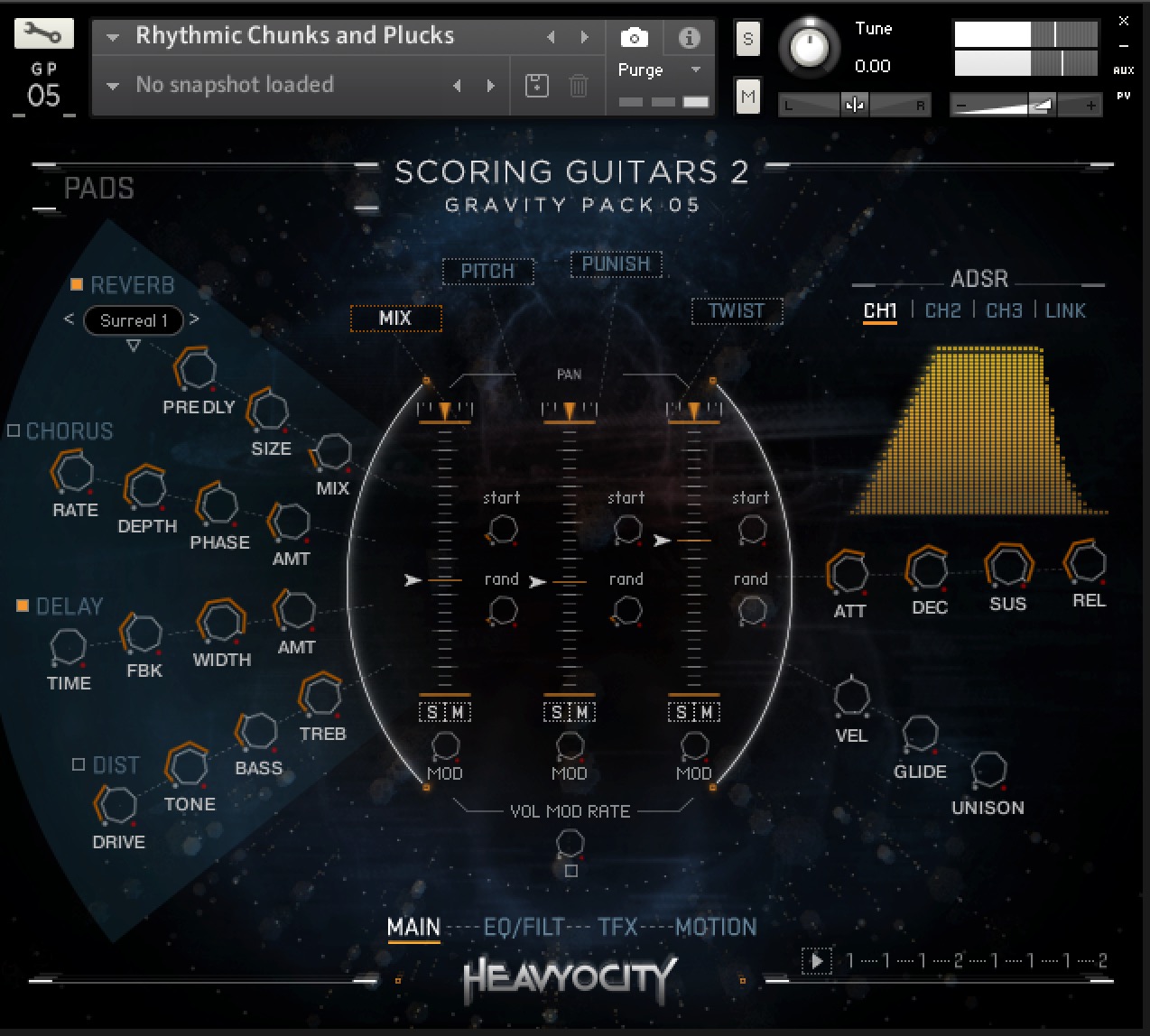Click the chorus PHASE knob
The width and height of the screenshot is (1150, 1036).
point(218,504)
